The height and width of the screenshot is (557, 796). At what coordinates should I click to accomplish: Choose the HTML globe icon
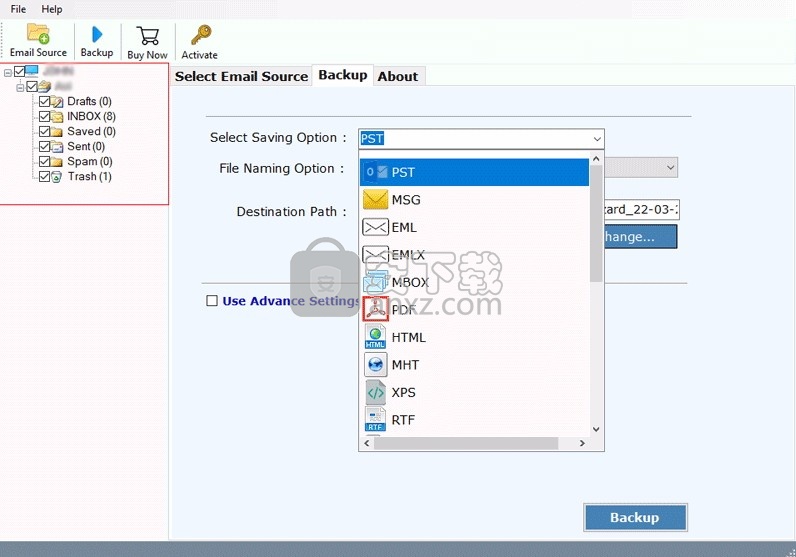pos(376,337)
